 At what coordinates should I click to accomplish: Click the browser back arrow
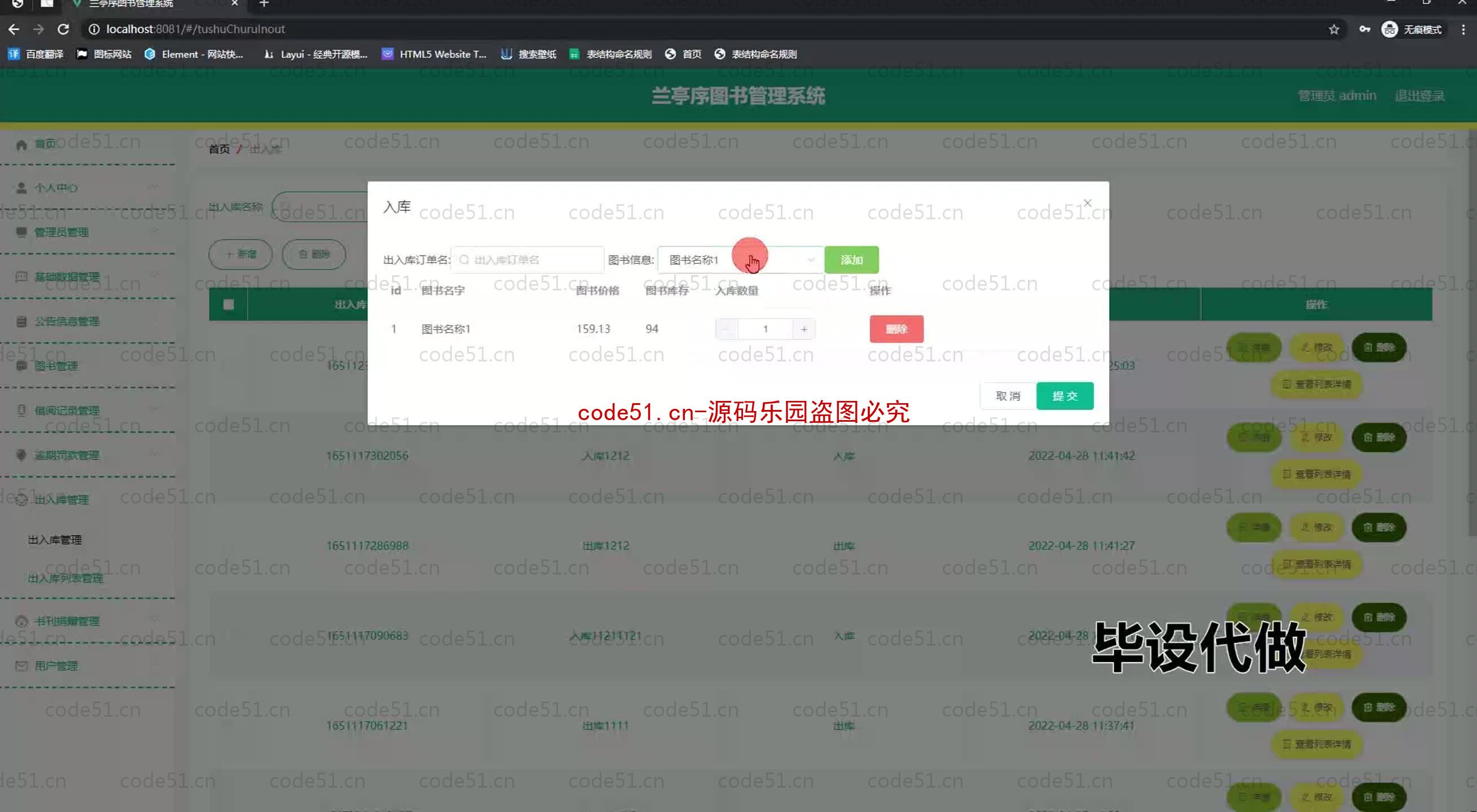point(14,29)
